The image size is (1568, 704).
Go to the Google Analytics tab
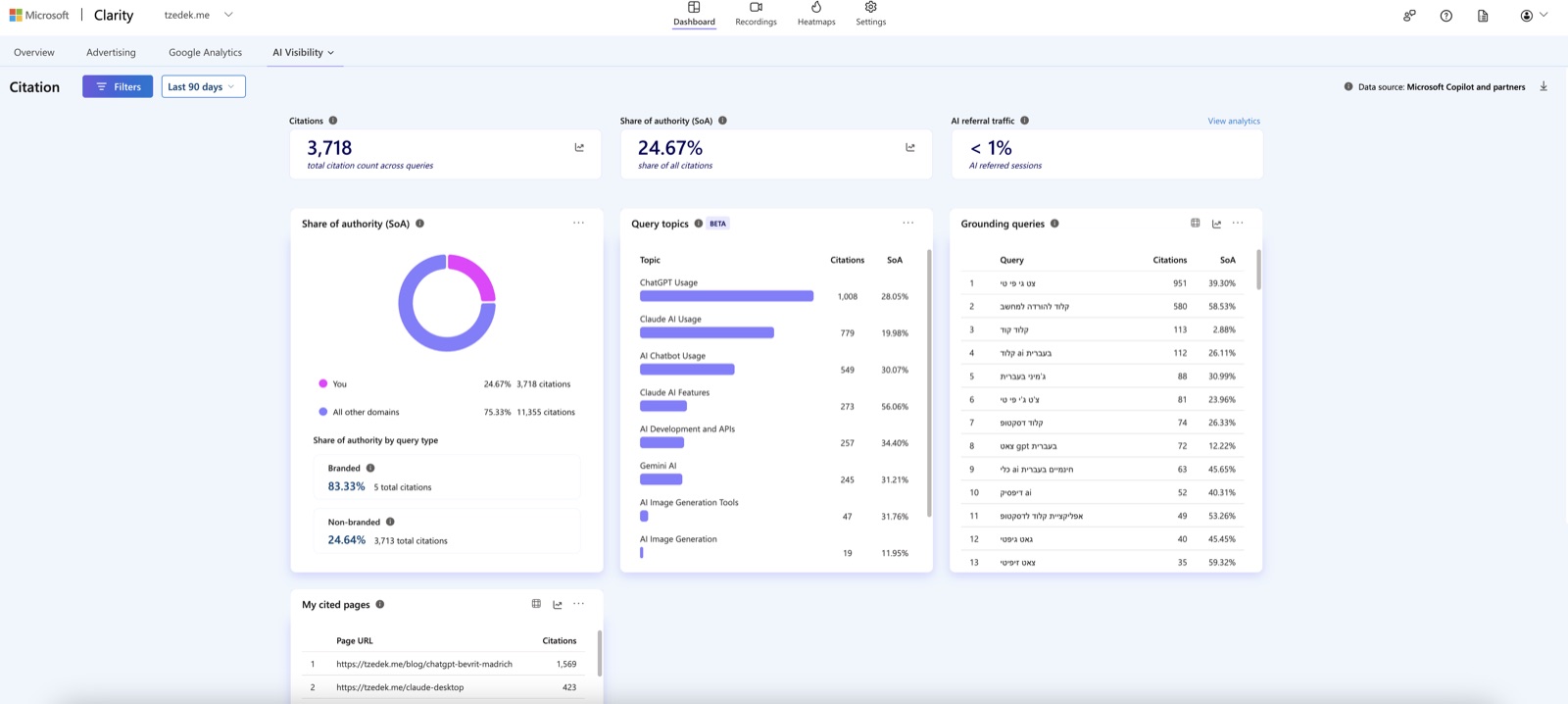tap(205, 52)
